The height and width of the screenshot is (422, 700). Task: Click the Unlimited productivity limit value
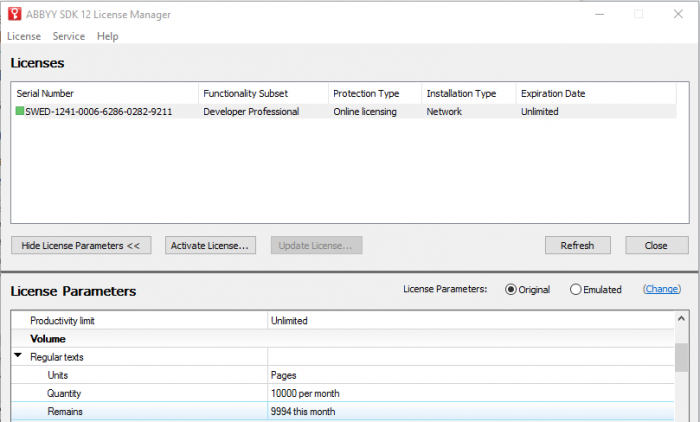coord(289,320)
